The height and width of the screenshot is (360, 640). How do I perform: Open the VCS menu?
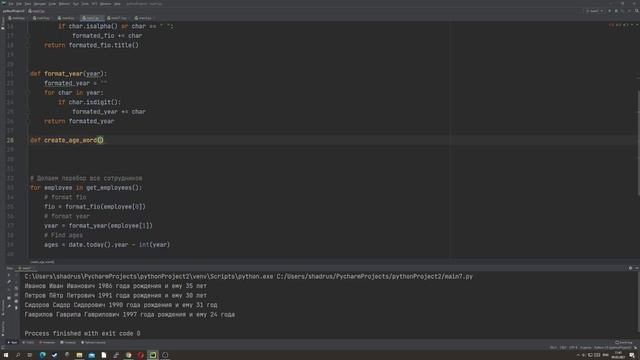click(x=94, y=4)
